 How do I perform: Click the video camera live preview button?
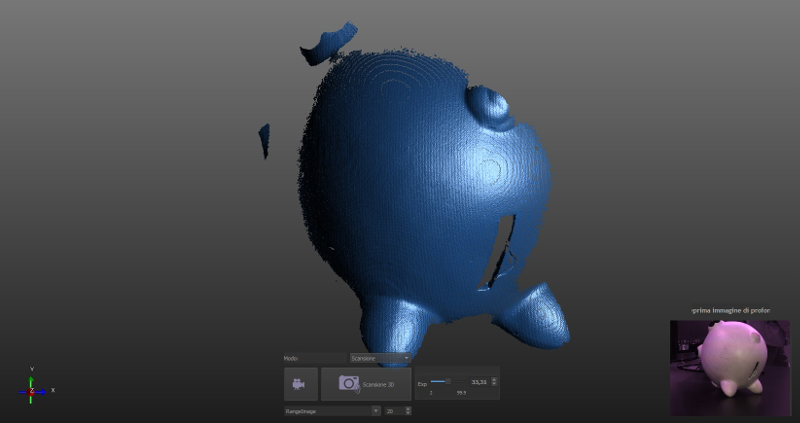click(x=301, y=384)
